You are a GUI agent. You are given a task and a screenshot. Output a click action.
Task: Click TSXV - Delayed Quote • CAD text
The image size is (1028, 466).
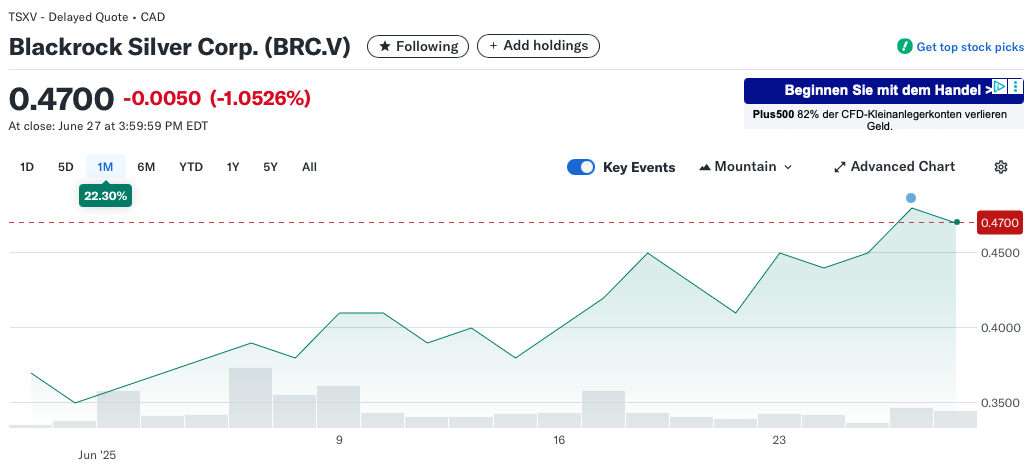point(87,17)
